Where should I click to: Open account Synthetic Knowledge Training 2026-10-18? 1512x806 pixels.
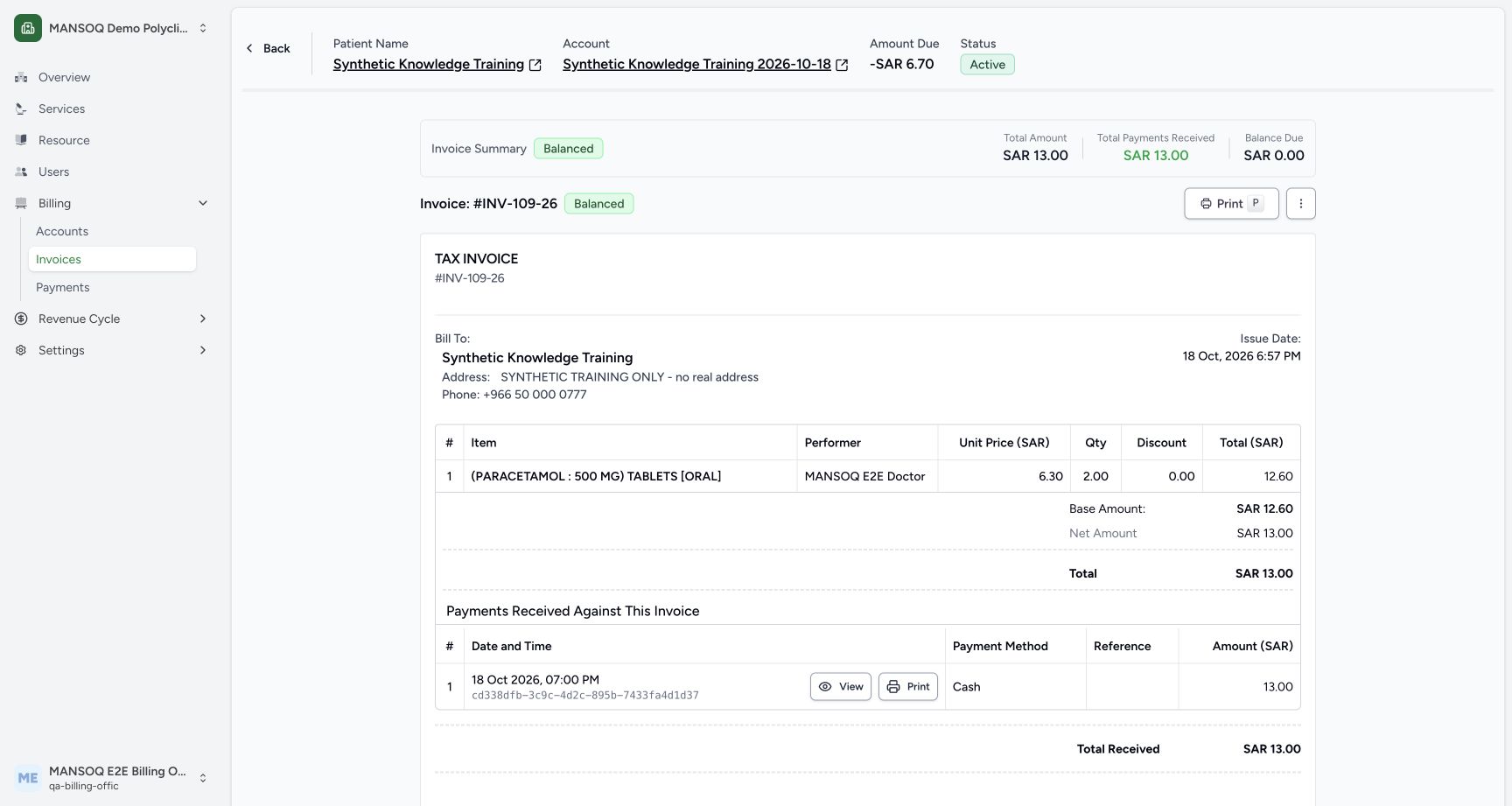(x=696, y=64)
